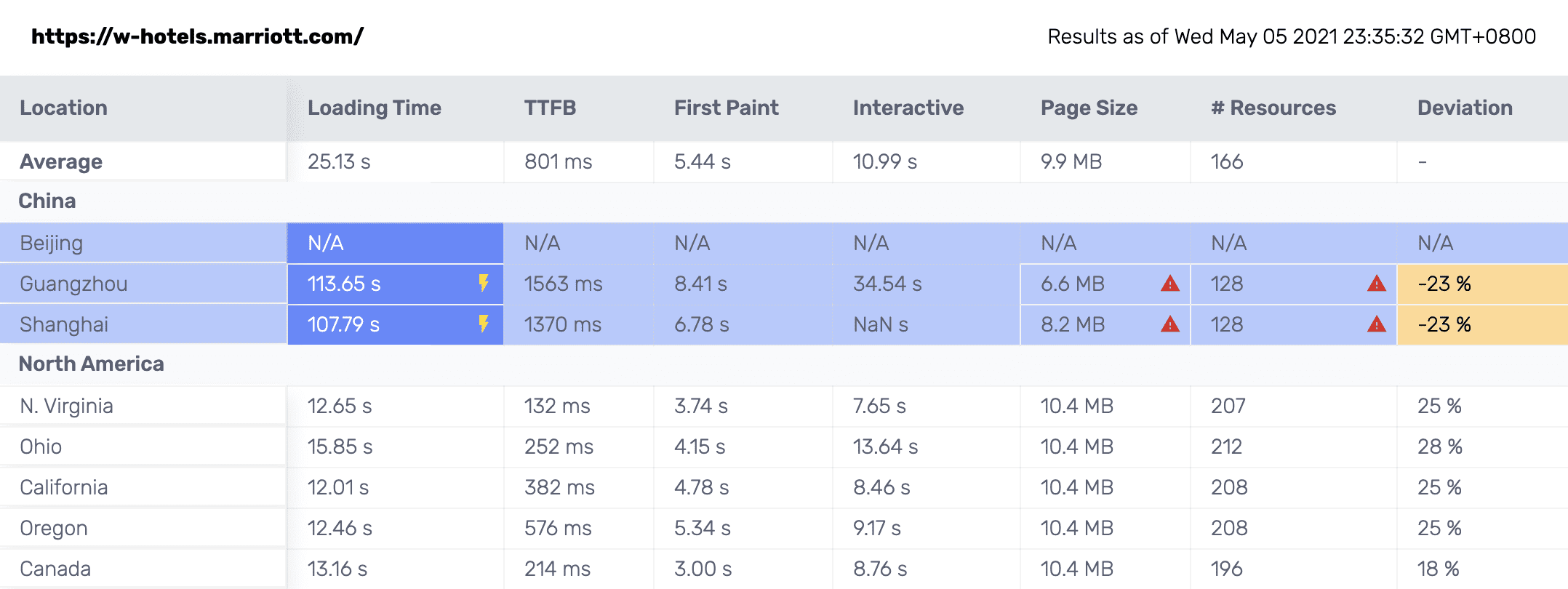1568x589 pixels.
Task: Select the N. Virginia location row
Action: (x=784, y=406)
